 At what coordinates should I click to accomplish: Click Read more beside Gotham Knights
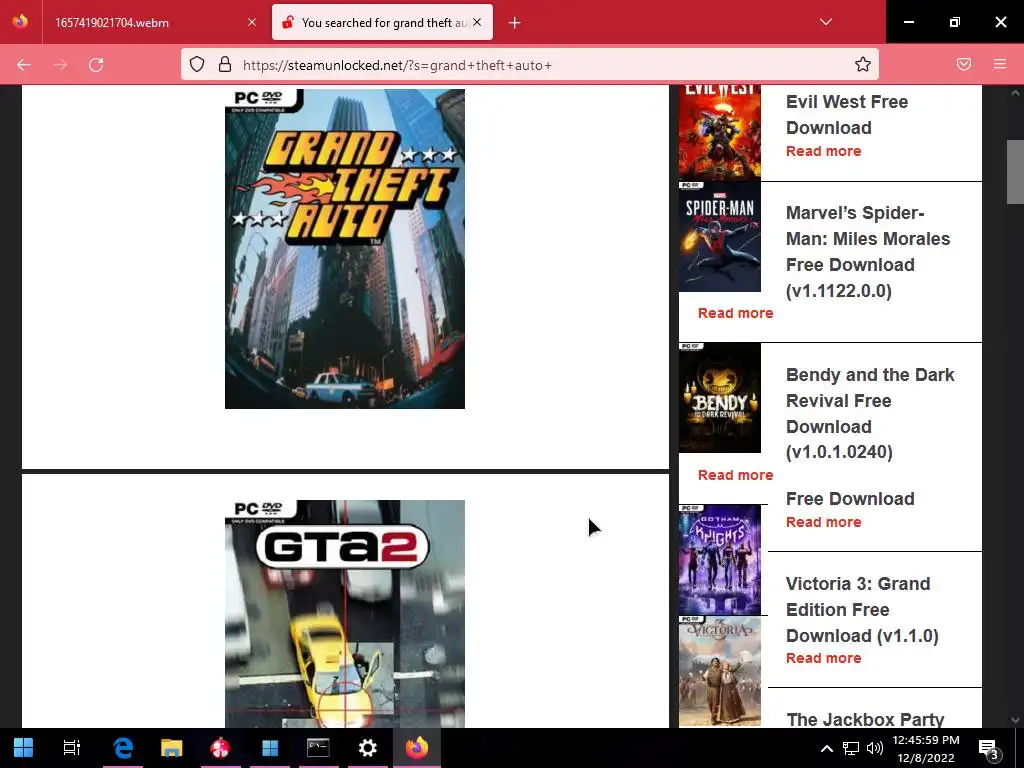click(x=824, y=522)
